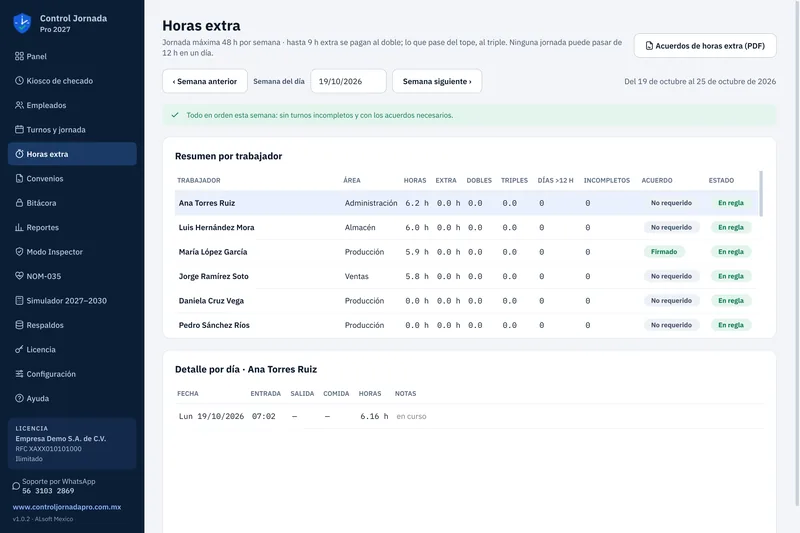Click the ACUERDO column header
Viewport: 800px width, 533px height.
657,181
